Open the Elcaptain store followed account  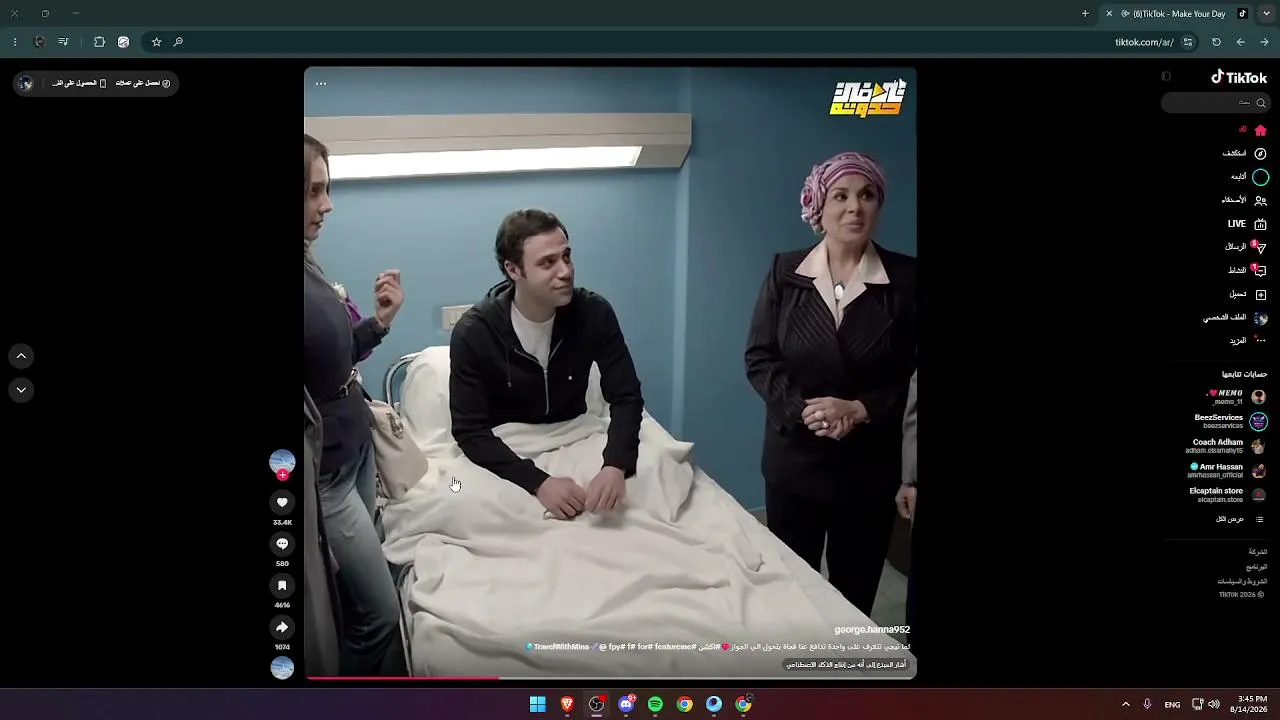(1229, 495)
